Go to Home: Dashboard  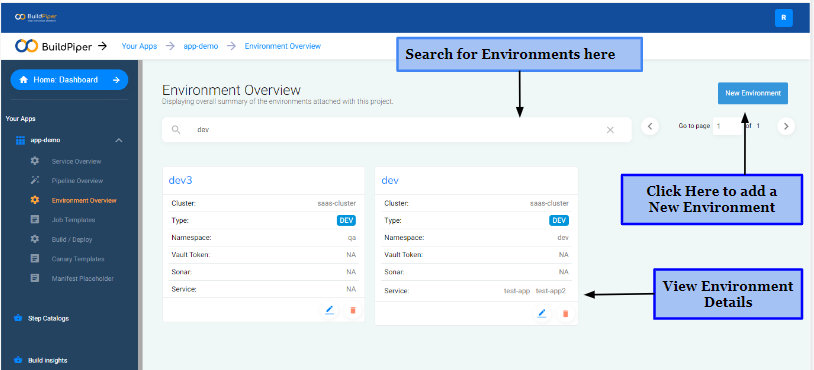click(x=69, y=80)
